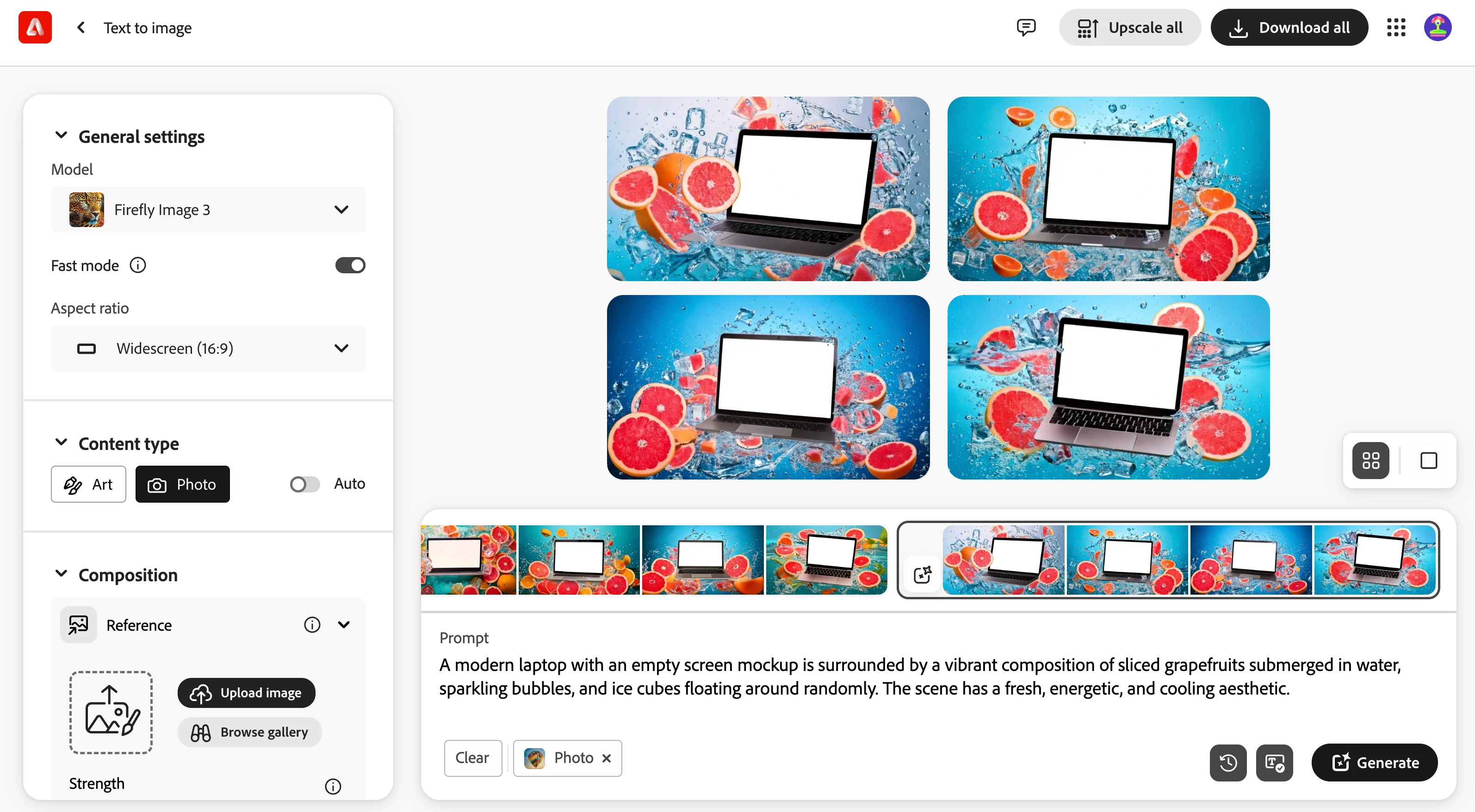Enable the Auto content type toggle
The image size is (1475, 812).
point(304,484)
